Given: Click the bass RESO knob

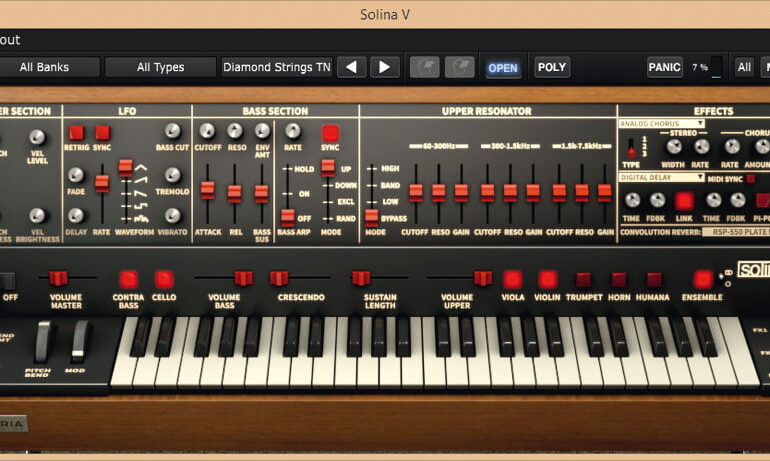Looking at the screenshot, I should pyautogui.click(x=235, y=131).
